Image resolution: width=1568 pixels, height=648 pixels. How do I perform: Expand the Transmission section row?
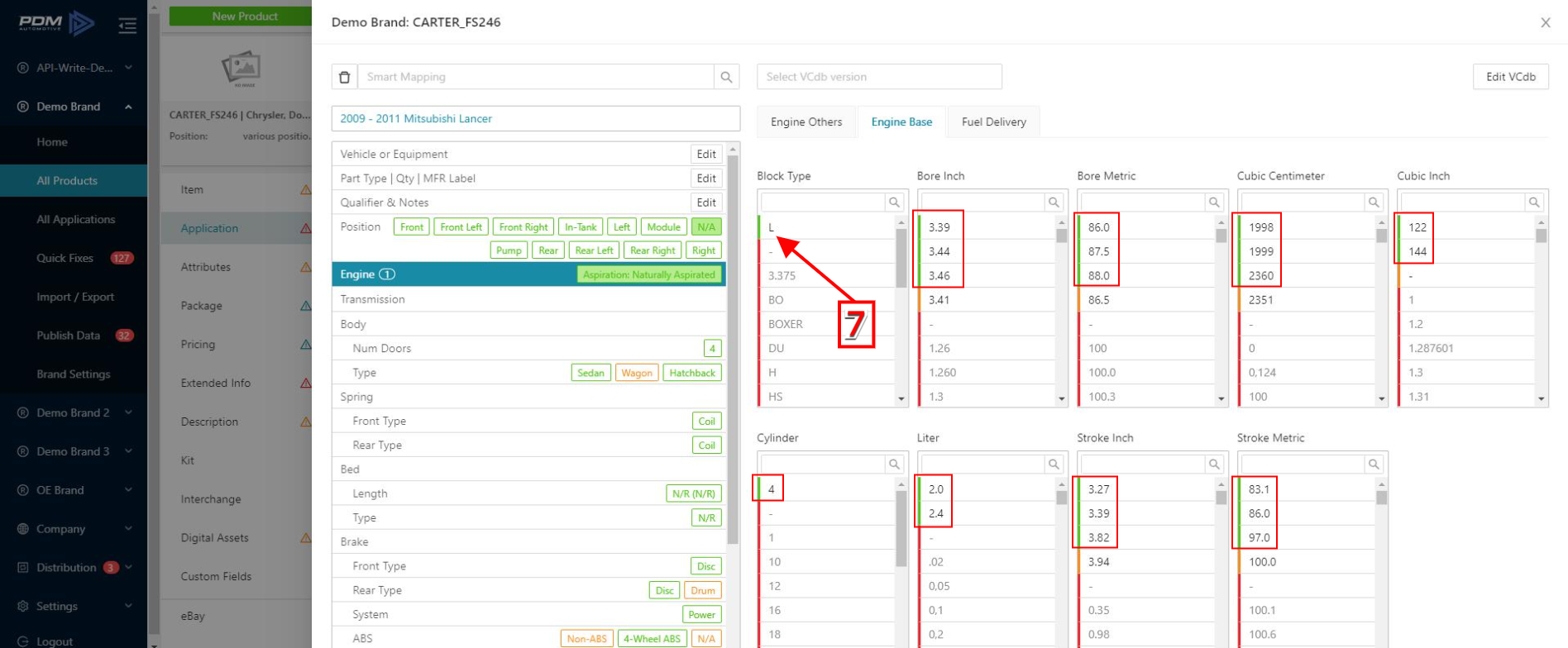coord(528,299)
